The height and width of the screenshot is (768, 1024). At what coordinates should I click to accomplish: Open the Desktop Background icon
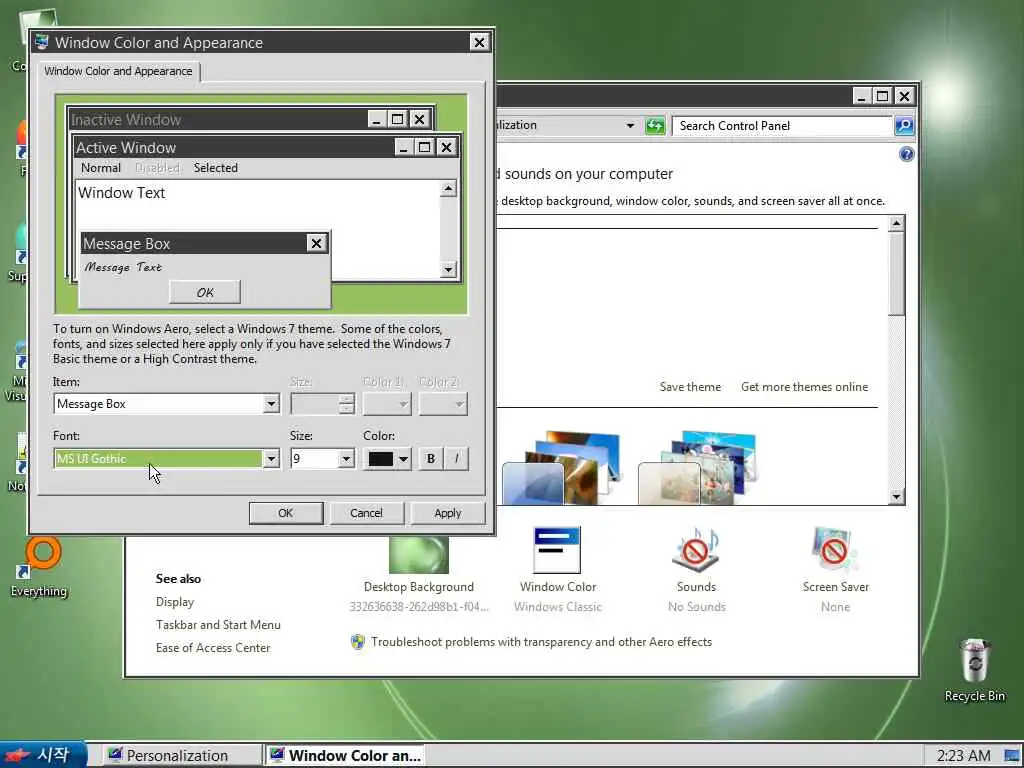419,556
